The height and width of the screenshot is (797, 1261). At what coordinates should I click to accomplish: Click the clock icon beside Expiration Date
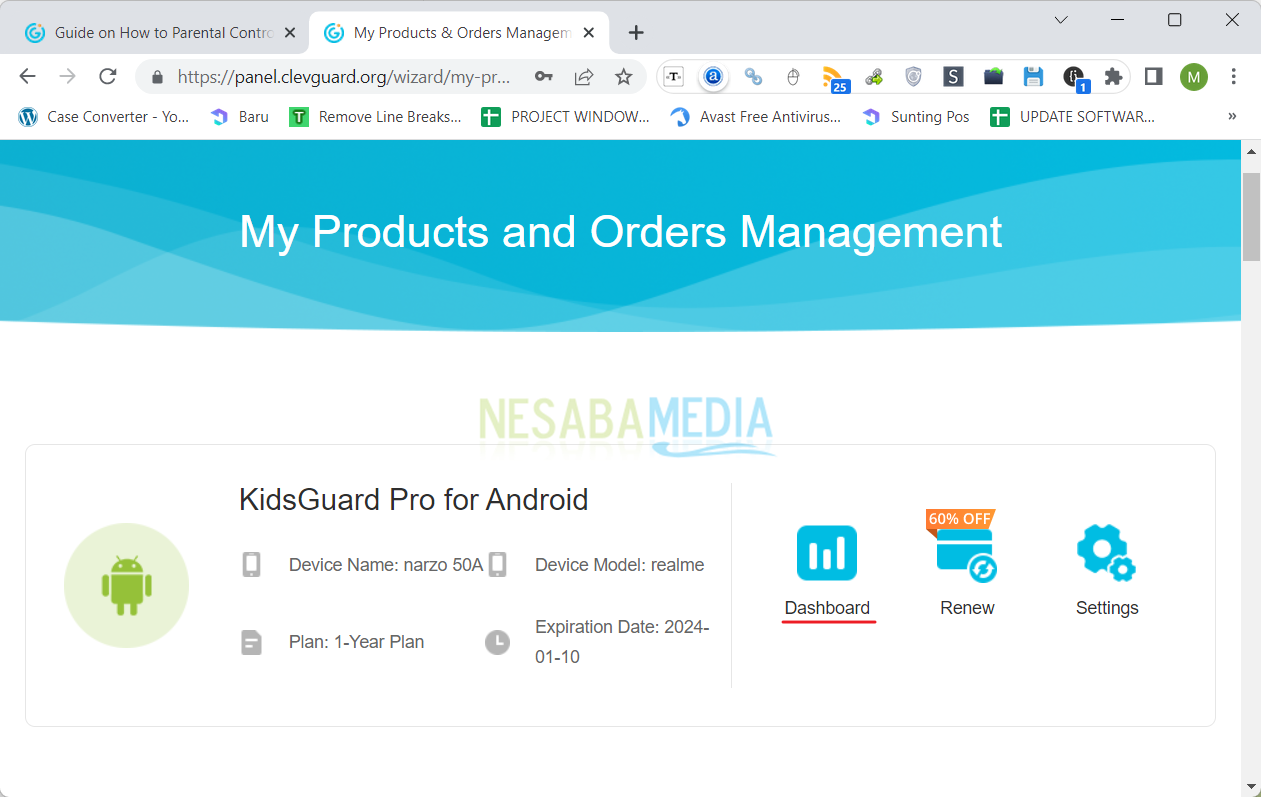(497, 642)
